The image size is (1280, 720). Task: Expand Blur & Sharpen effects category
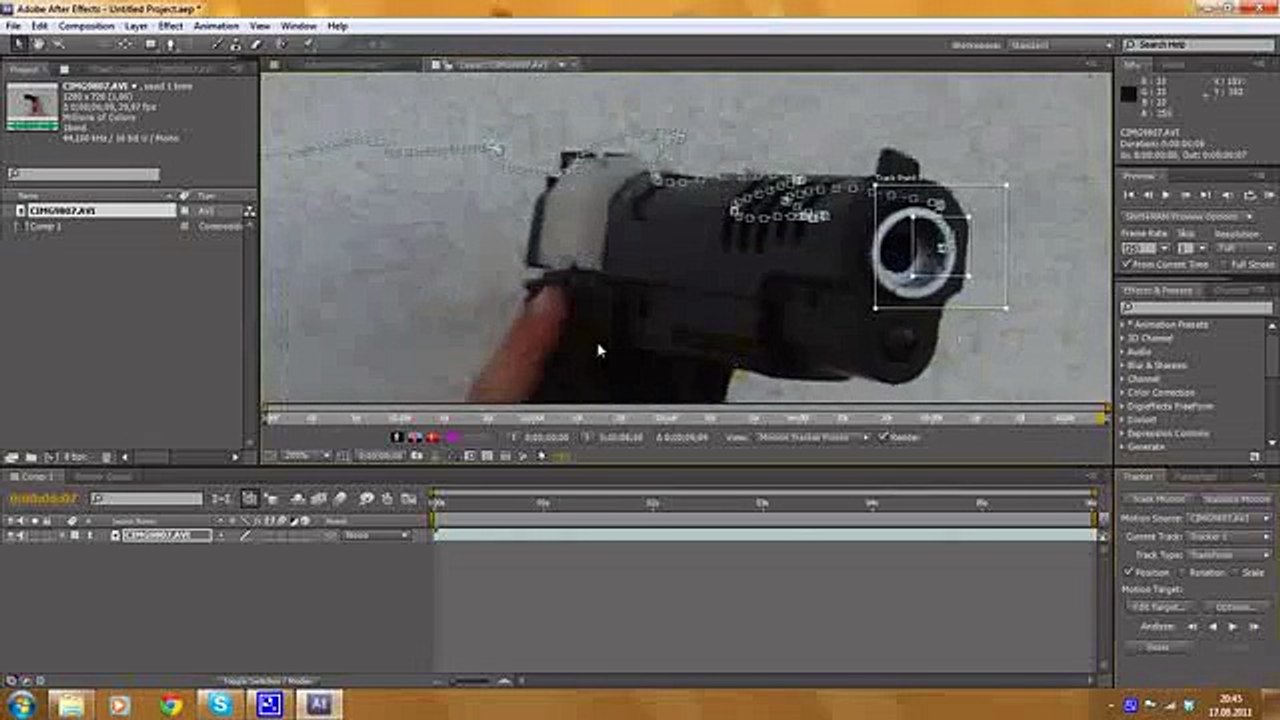(x=1123, y=365)
